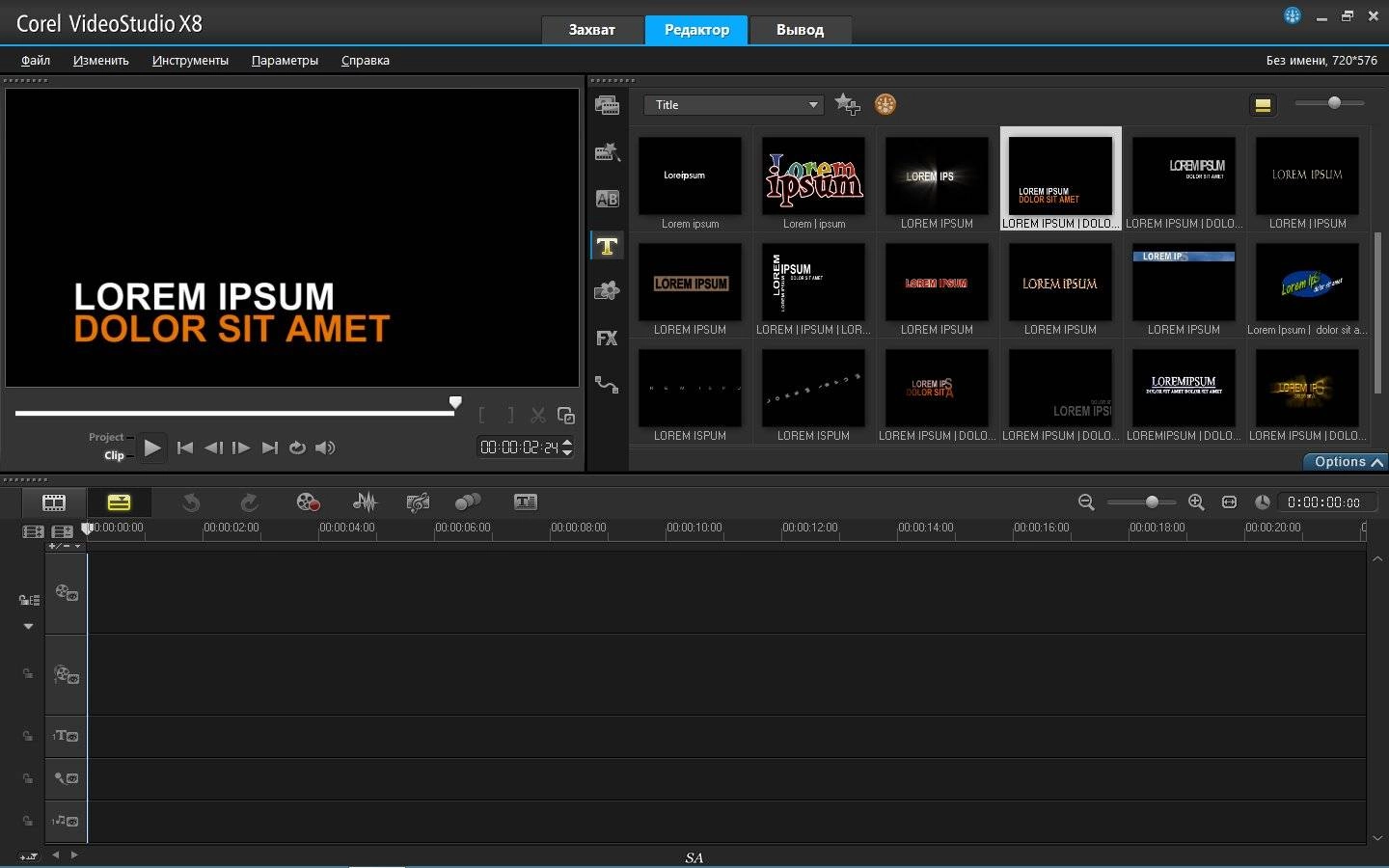Image resolution: width=1389 pixels, height=868 pixels.
Task: Select Clip playback mode
Action: click(x=114, y=455)
